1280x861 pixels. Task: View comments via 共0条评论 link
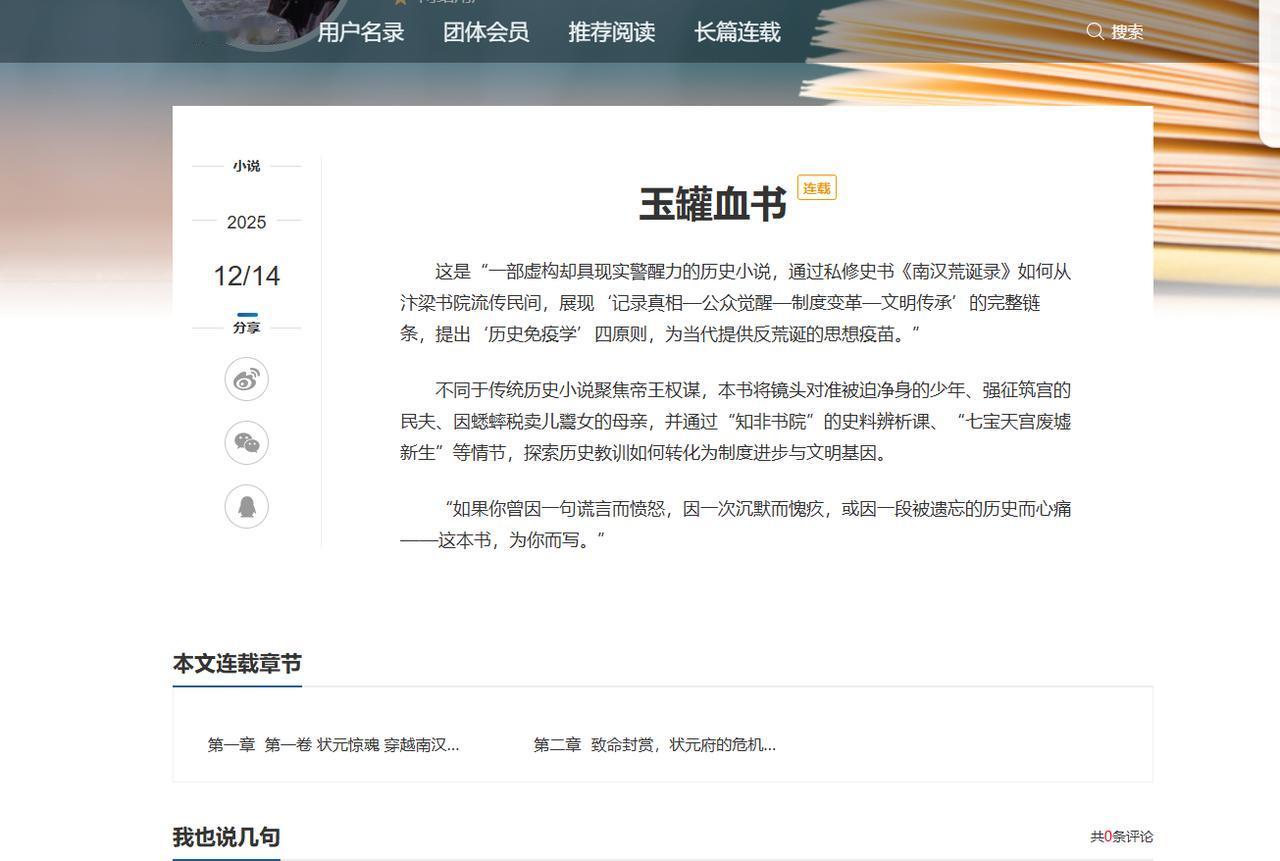tap(1122, 837)
